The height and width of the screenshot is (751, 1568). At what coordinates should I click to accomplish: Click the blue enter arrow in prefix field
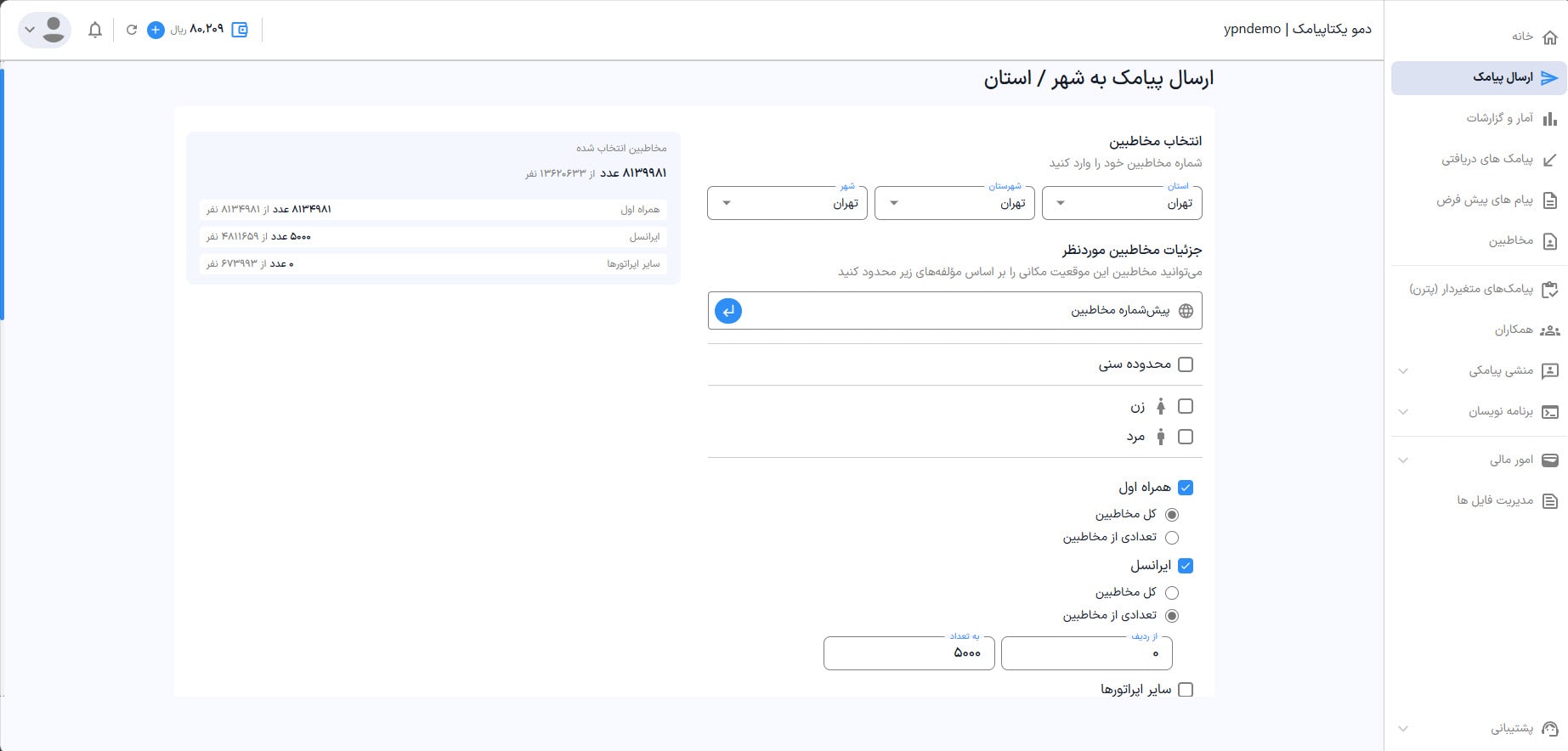pyautogui.click(x=728, y=311)
